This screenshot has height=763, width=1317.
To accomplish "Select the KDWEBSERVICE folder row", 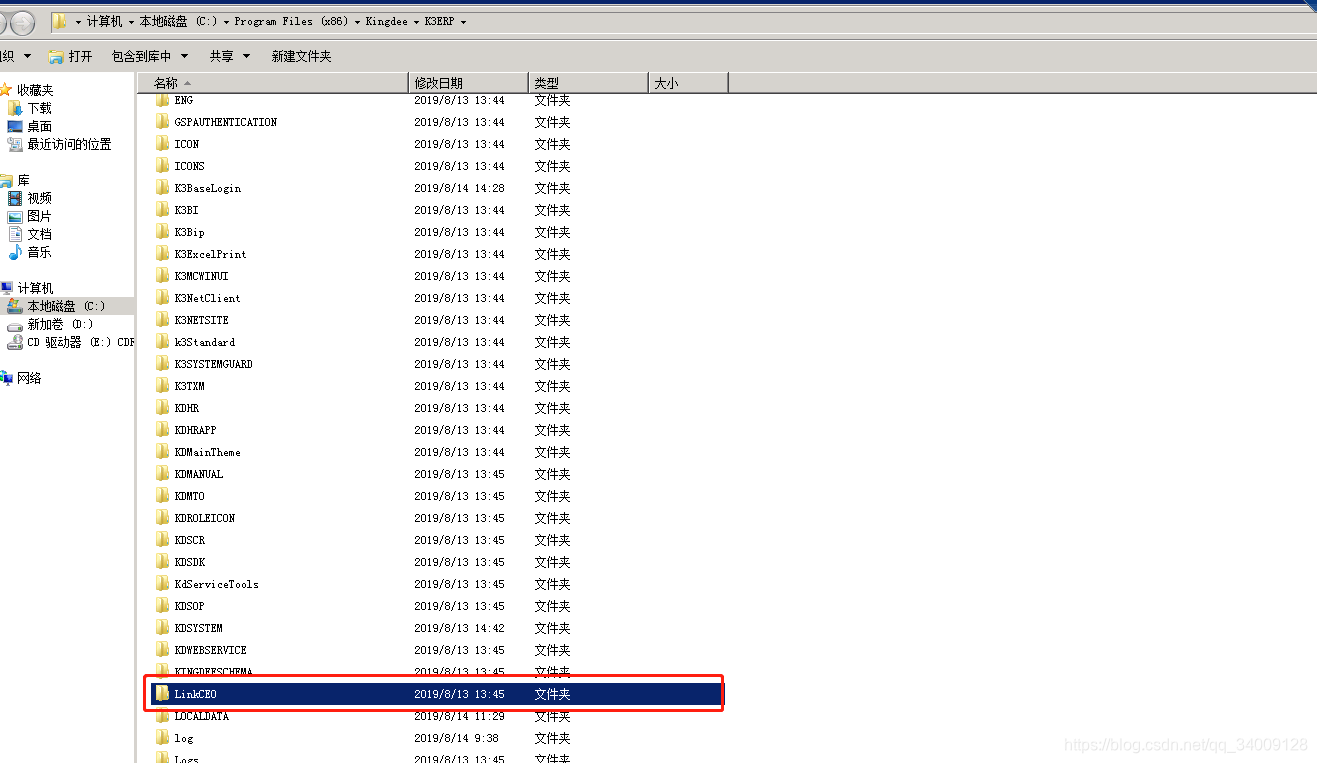I will point(435,650).
